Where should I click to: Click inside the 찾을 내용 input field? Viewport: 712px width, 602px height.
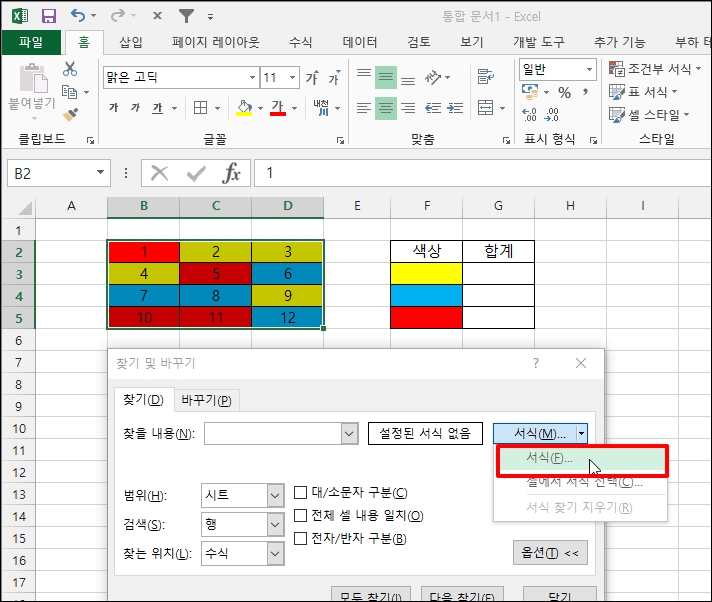click(273, 434)
